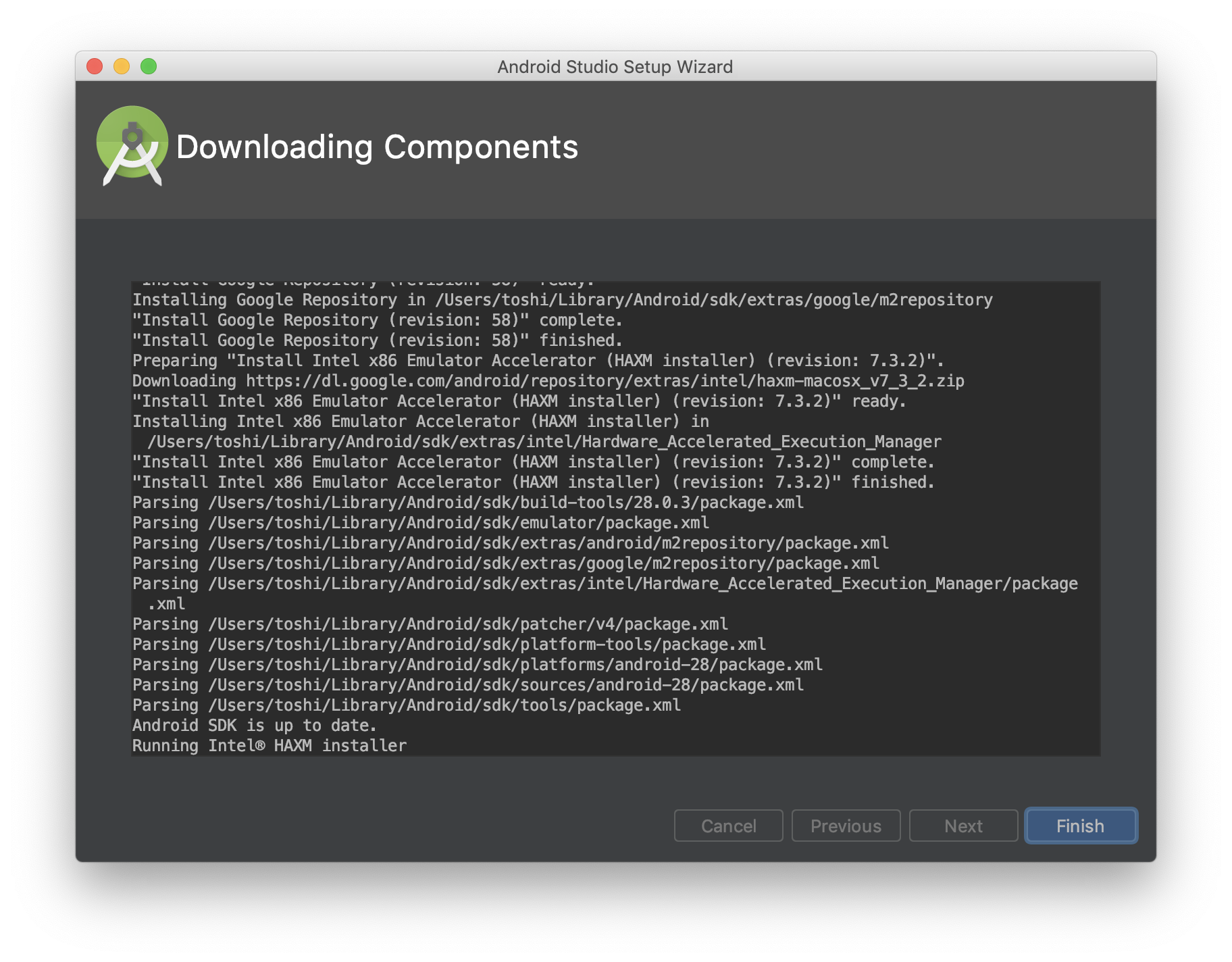Click the line 'Android SDK is up to date.'
The width and height of the screenshot is (1232, 962).
[254, 726]
